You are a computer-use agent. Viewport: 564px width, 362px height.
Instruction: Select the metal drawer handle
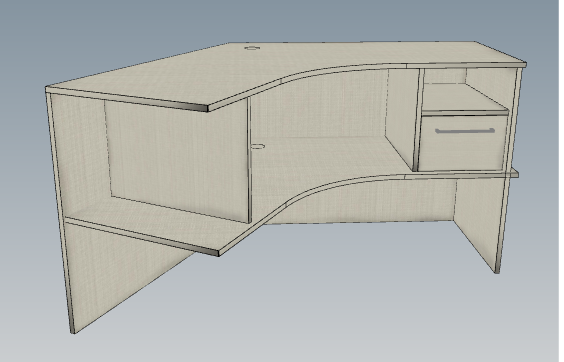(465, 131)
